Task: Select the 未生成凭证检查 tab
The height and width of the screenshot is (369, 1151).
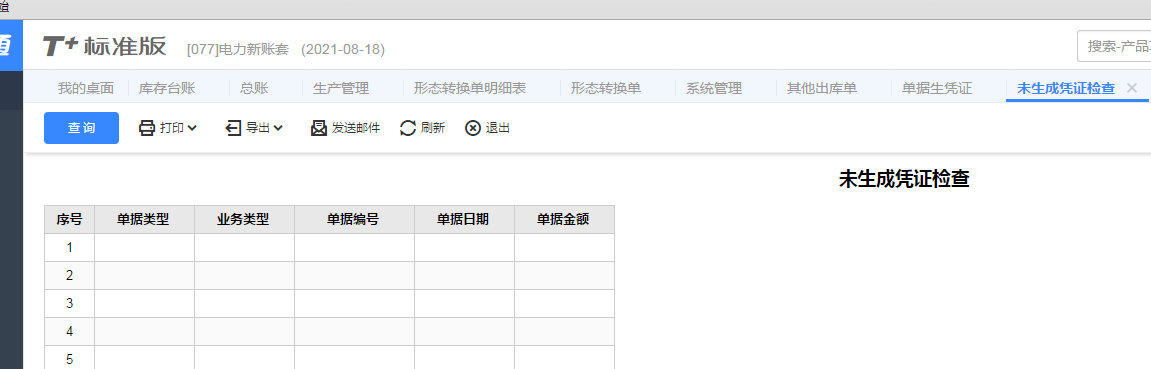Action: pos(1066,89)
